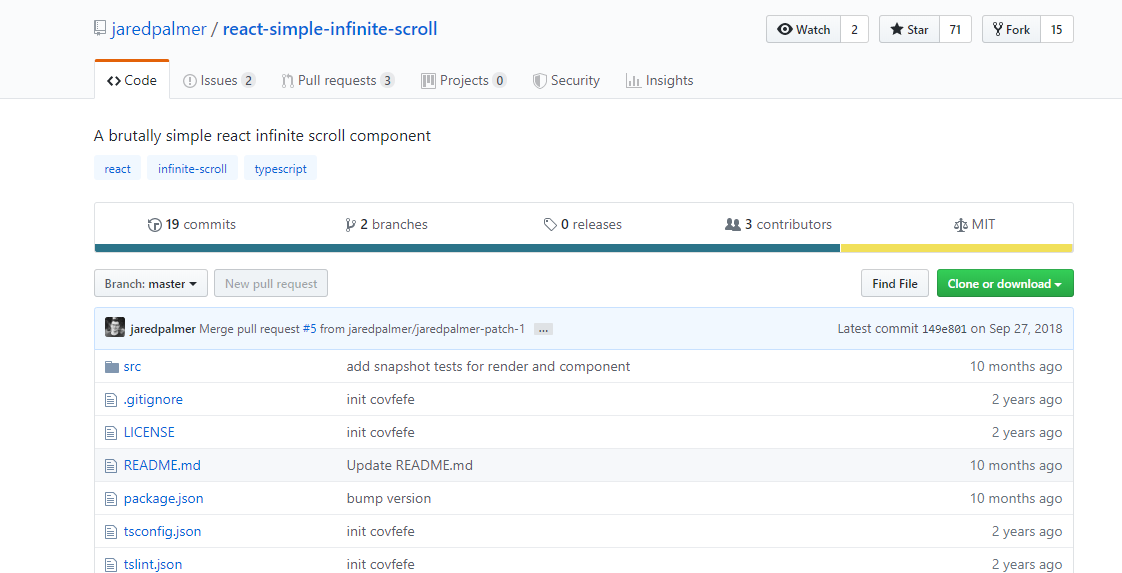This screenshot has width=1122, height=573.
Task: Click the file icon next to LICENSE
Action: click(111, 433)
